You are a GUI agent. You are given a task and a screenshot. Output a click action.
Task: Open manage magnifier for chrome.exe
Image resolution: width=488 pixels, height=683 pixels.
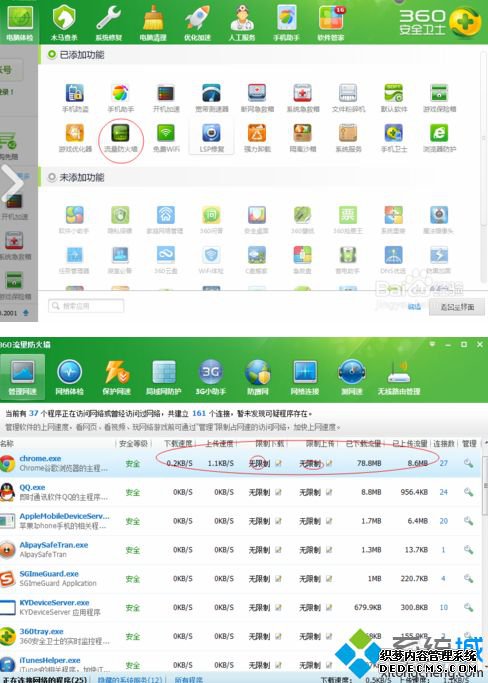(468, 463)
